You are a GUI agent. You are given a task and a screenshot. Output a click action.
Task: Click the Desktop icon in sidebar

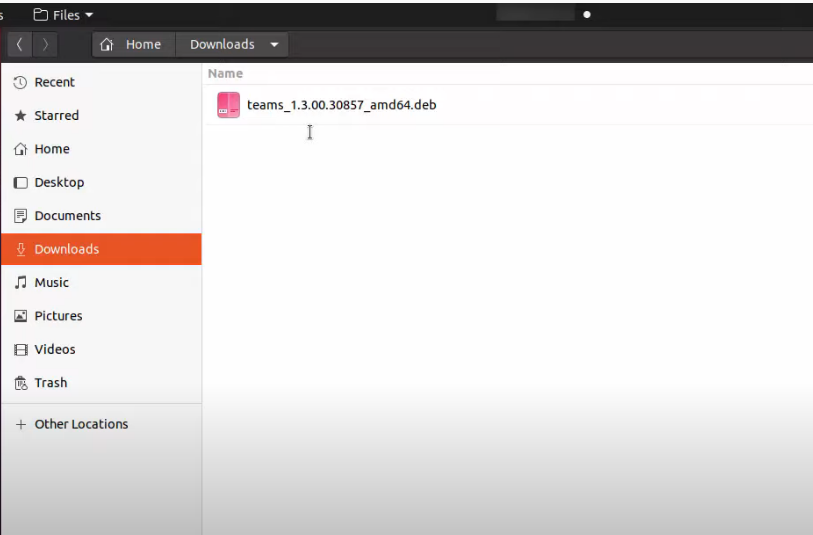(20, 183)
